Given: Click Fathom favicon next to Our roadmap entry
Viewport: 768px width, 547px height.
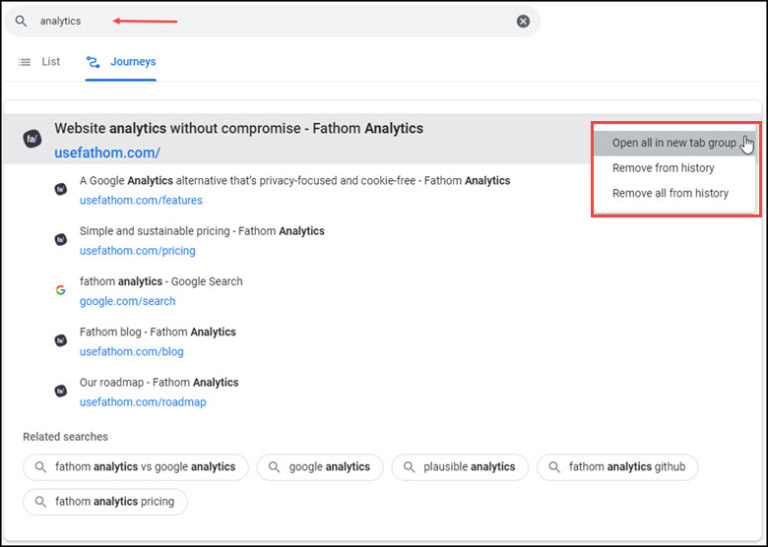Looking at the screenshot, I should click(61, 391).
